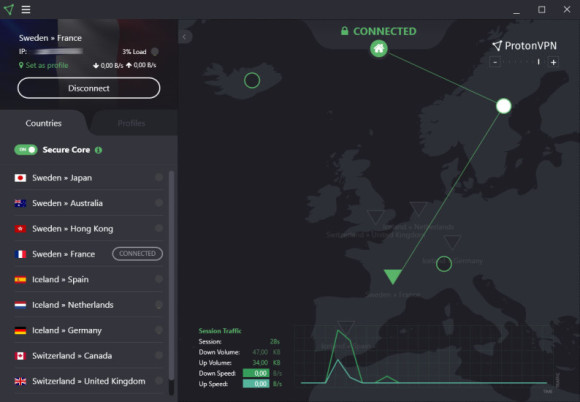The image size is (580, 402).
Task: Click the Canada flag icon
Action: (20, 356)
